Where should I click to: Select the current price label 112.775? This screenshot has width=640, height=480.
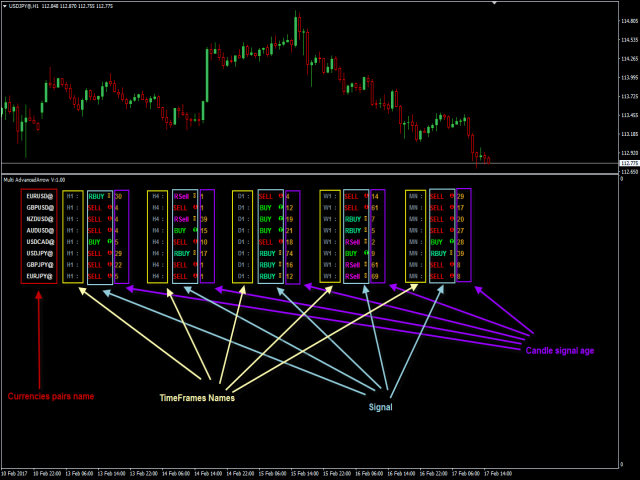click(x=629, y=163)
